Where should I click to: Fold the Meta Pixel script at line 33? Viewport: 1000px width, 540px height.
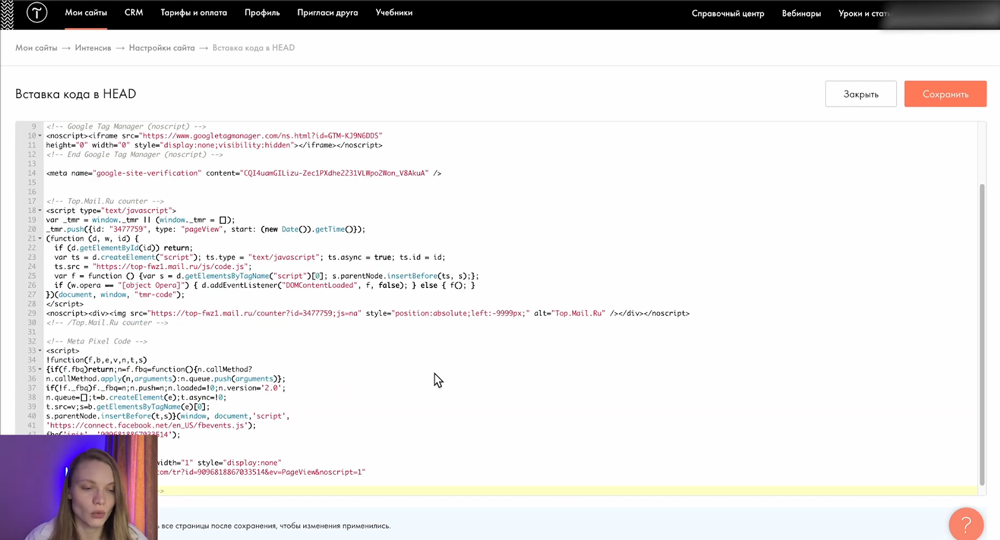[x=40, y=351]
